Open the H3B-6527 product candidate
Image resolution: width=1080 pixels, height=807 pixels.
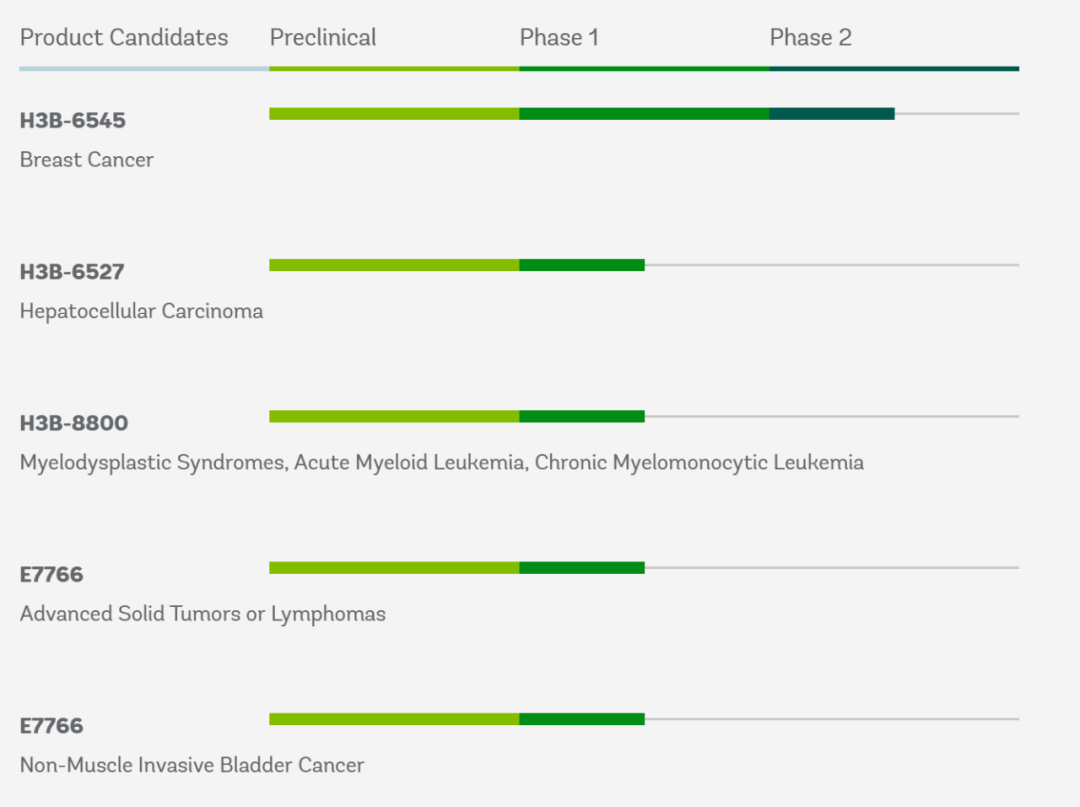click(72, 272)
